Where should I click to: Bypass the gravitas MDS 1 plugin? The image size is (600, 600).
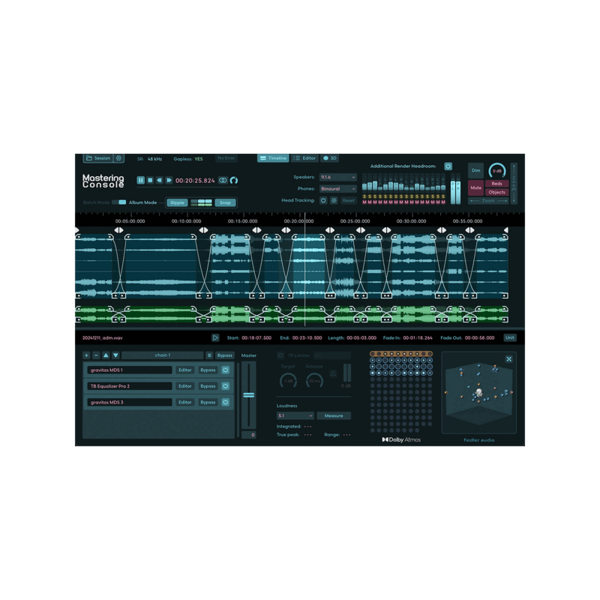tap(208, 370)
